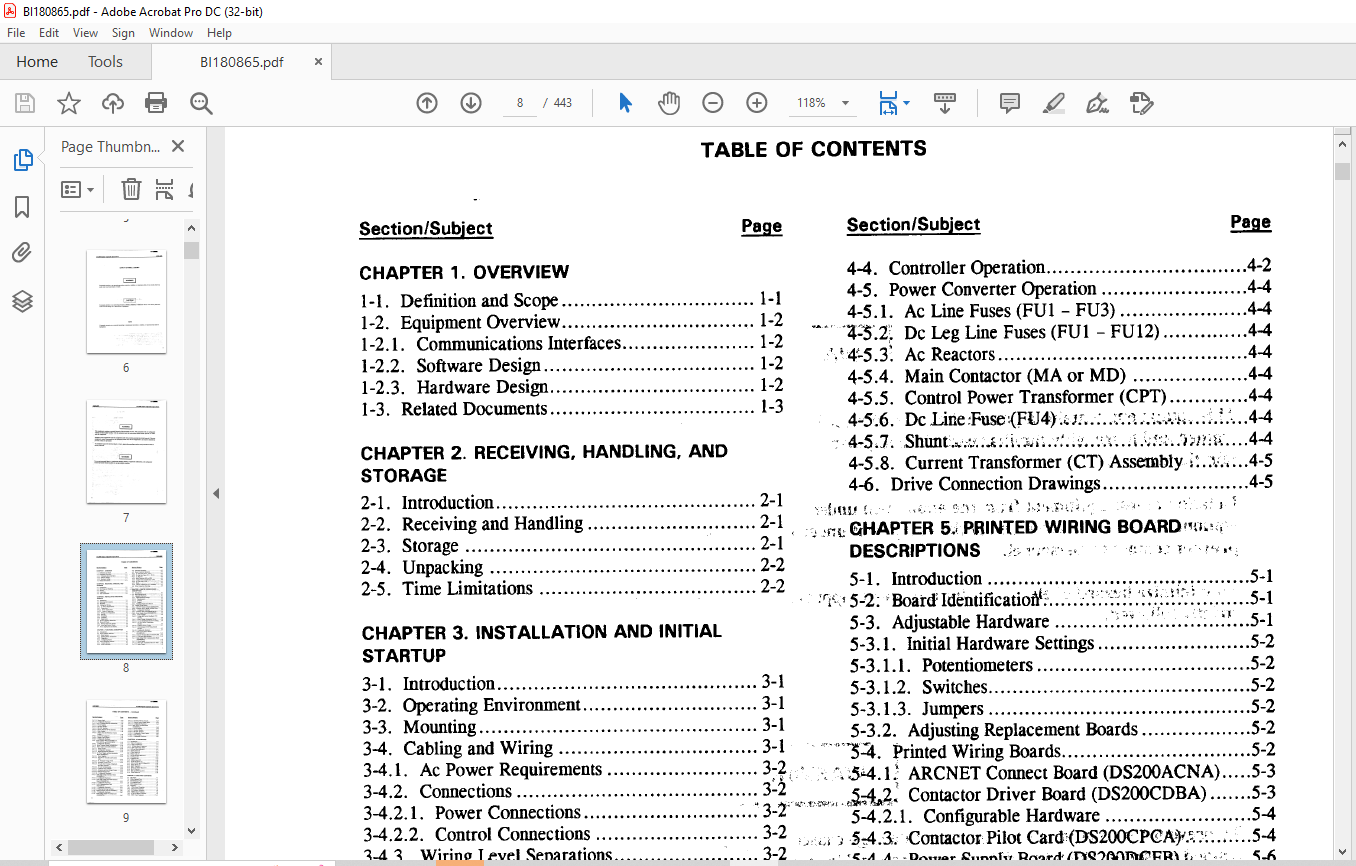Click '4-4. Controller Operation' entry
This screenshot has height=866, width=1356.
coord(946,267)
